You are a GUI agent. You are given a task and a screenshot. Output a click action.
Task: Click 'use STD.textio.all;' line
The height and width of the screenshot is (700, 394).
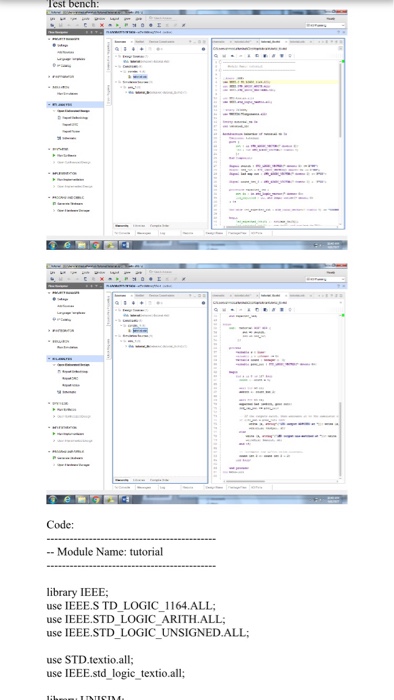pos(90,660)
